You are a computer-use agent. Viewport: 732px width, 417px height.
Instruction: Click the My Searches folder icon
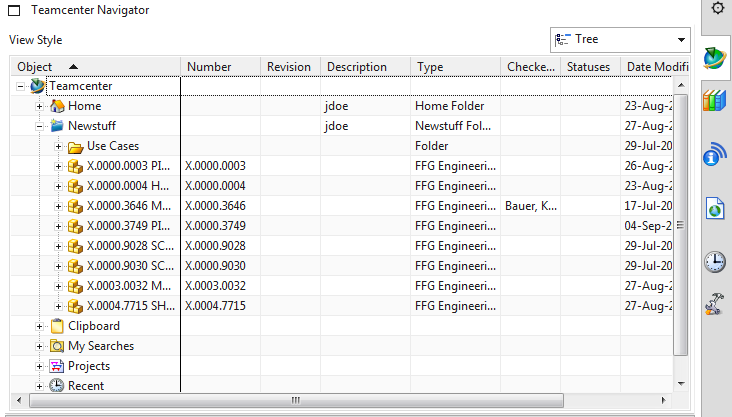[57, 346]
